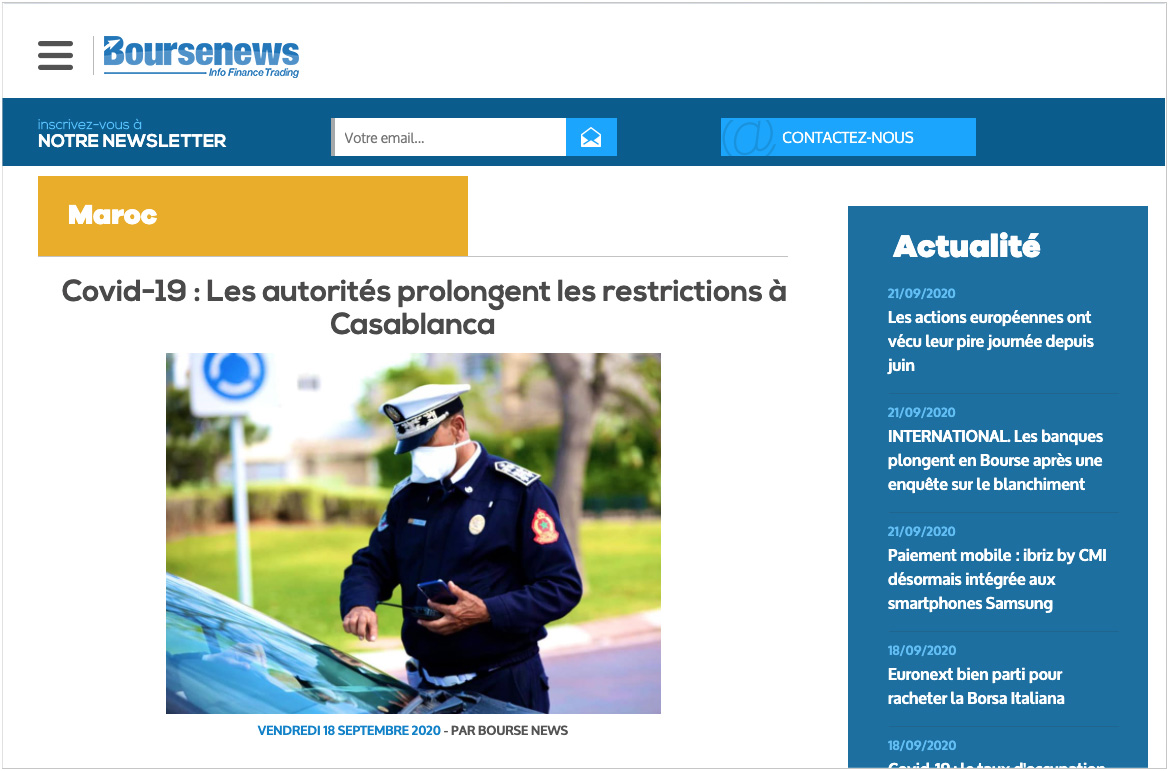Click the Vendredi 18 Septembre 2020 date
The height and width of the screenshot is (771, 1170).
coord(348,731)
